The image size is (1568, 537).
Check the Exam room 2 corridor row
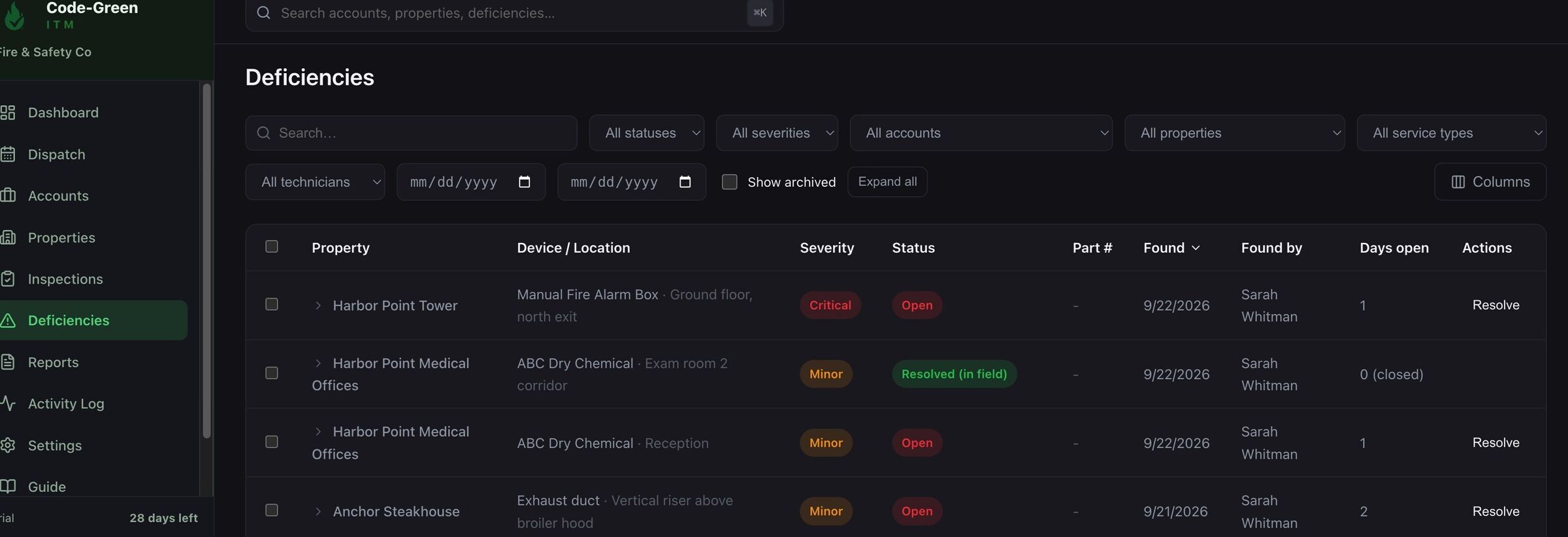tap(272, 373)
